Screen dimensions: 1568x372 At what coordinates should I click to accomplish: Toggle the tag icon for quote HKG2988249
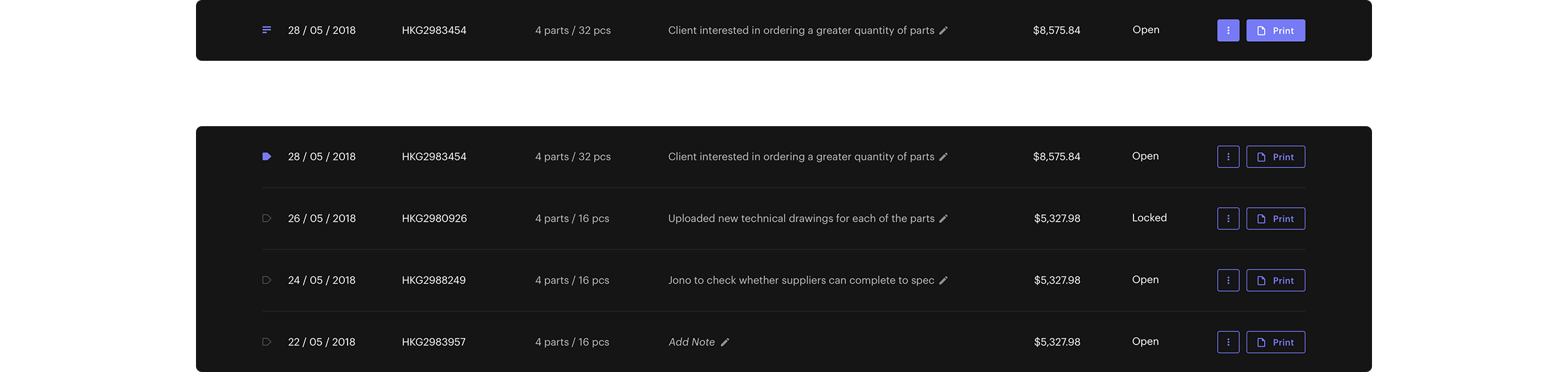267,280
